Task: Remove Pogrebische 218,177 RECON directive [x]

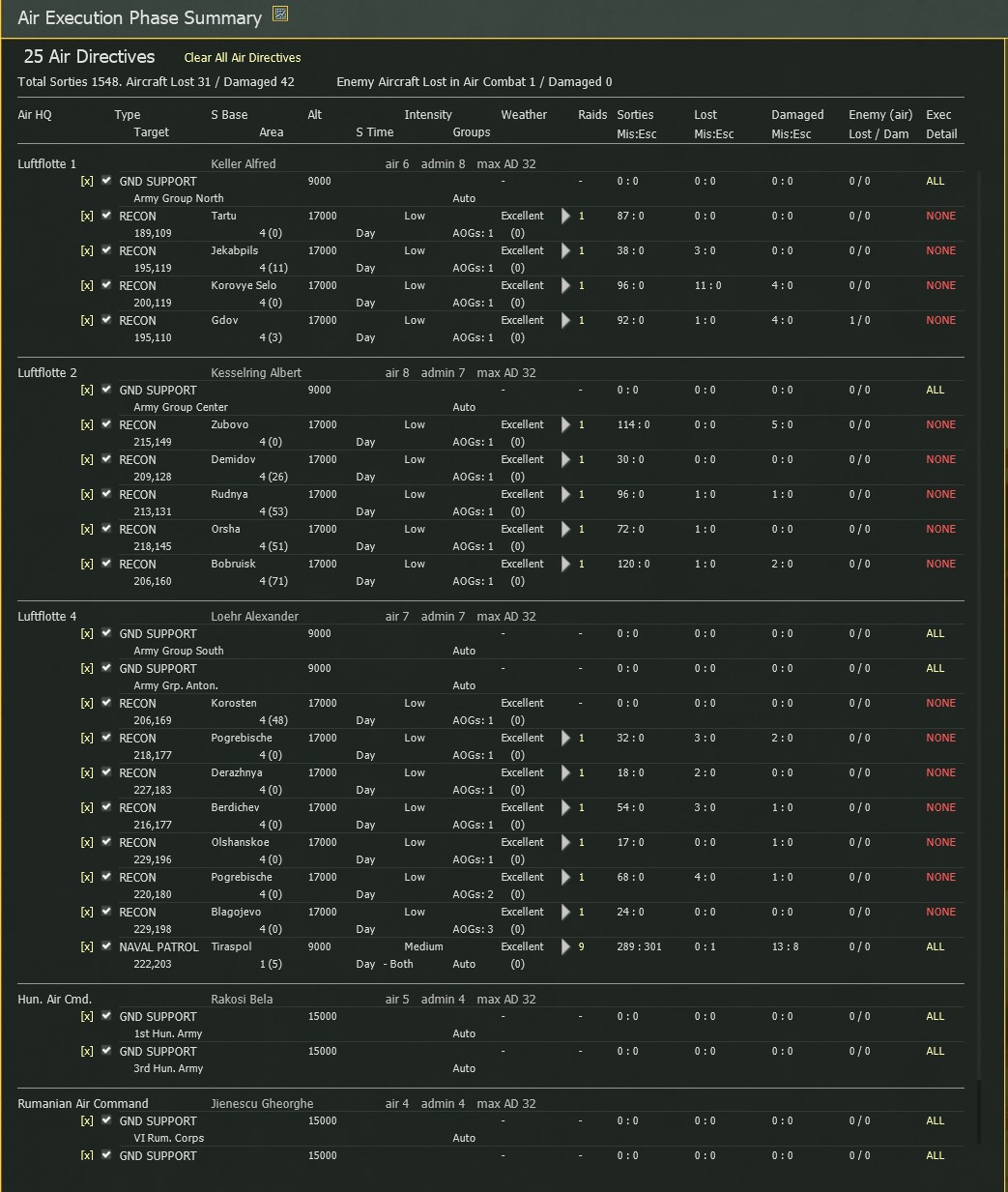Action: tap(87, 739)
